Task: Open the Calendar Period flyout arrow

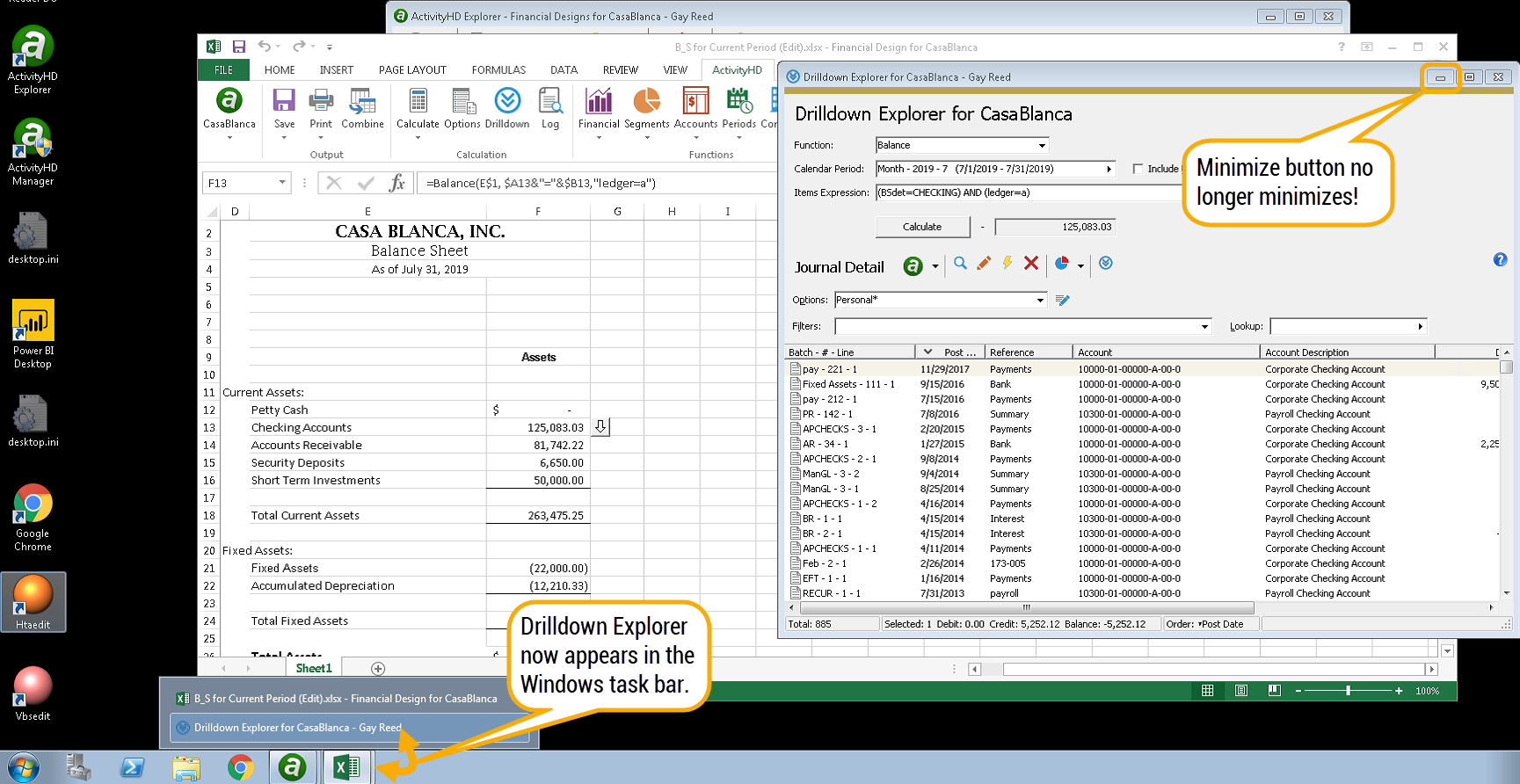Action: pyautogui.click(x=1109, y=169)
